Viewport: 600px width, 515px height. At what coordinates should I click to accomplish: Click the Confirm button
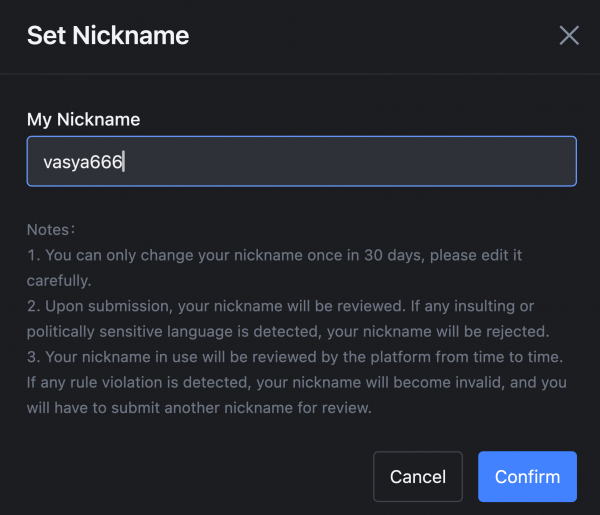[527, 476]
